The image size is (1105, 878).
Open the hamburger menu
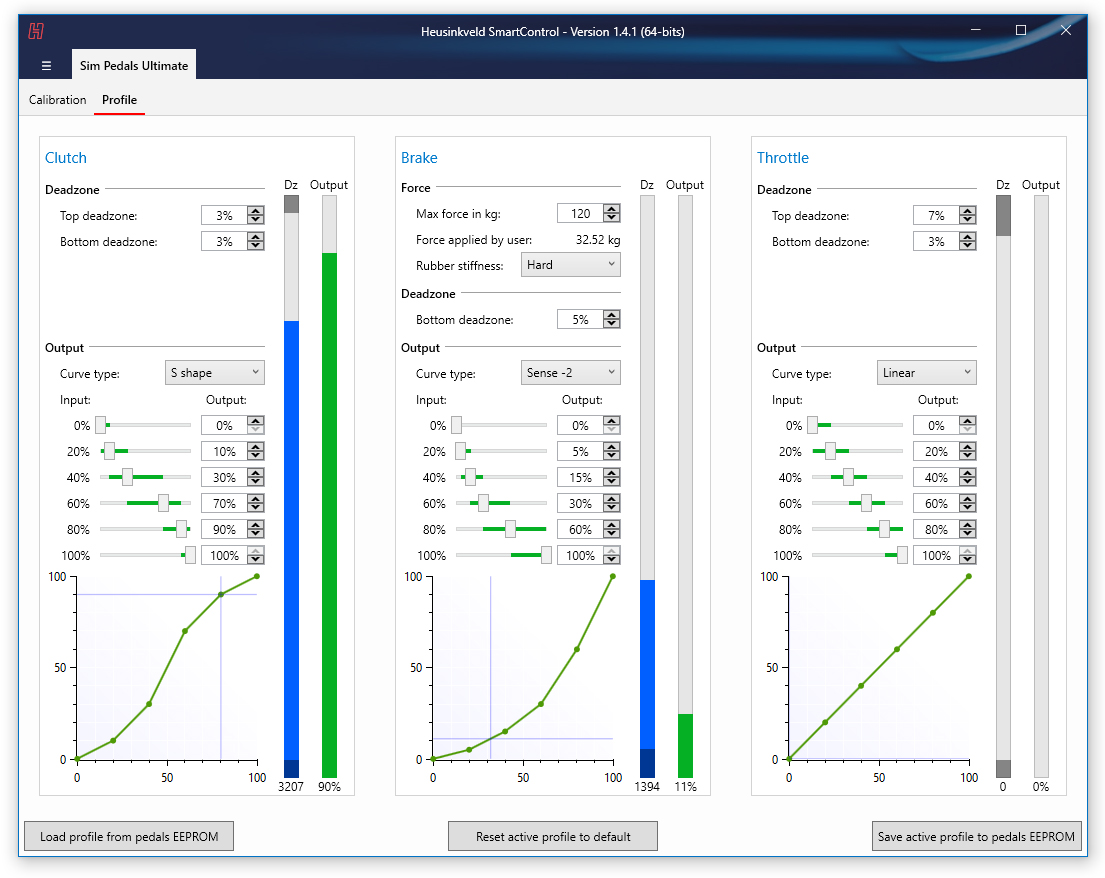(x=47, y=66)
